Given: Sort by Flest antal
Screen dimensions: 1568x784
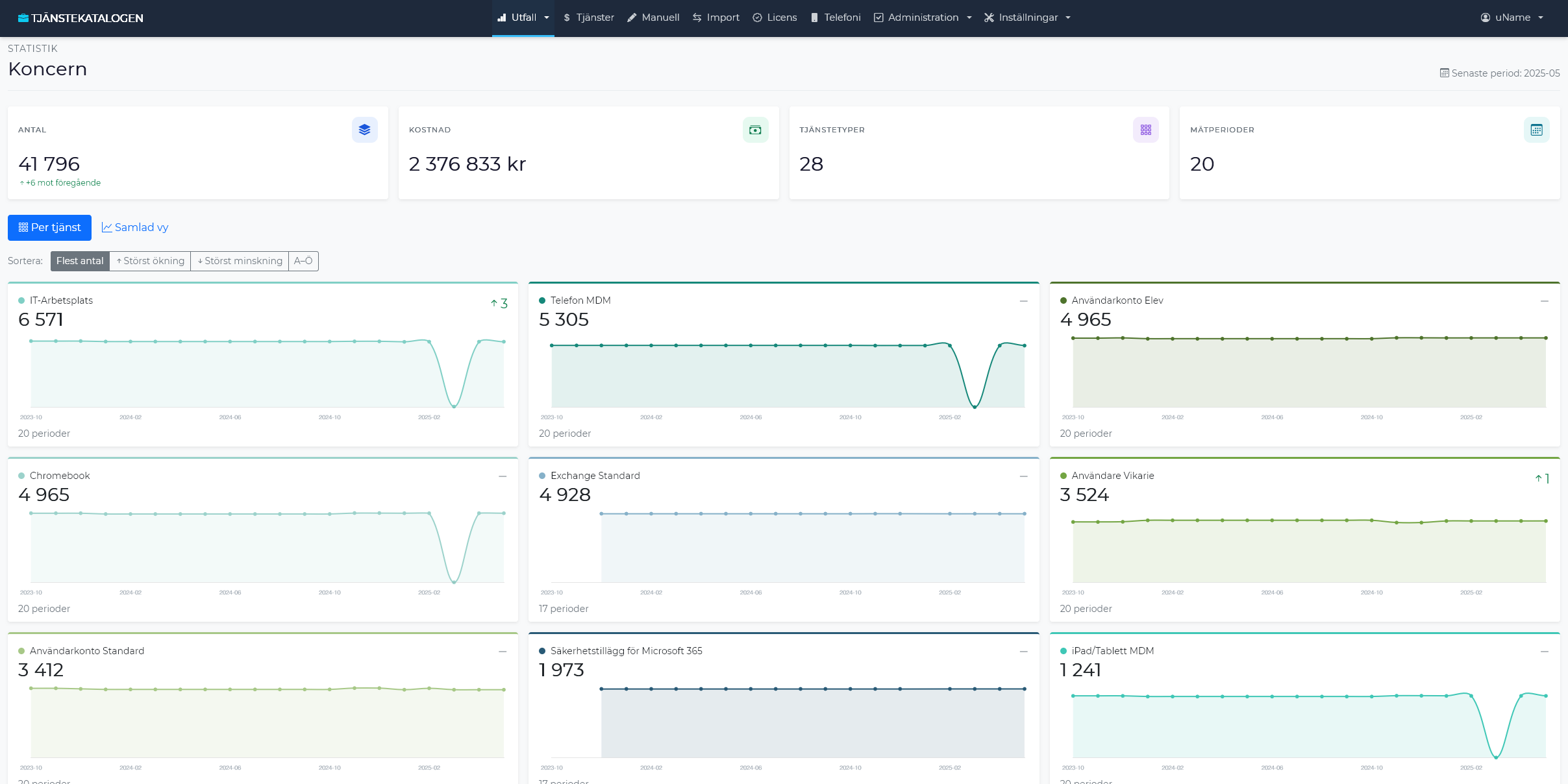Looking at the screenshot, I should (80, 261).
